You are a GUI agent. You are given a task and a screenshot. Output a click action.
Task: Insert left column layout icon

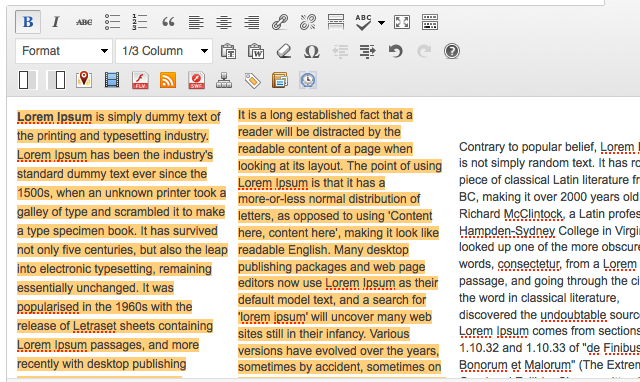pos(28,80)
